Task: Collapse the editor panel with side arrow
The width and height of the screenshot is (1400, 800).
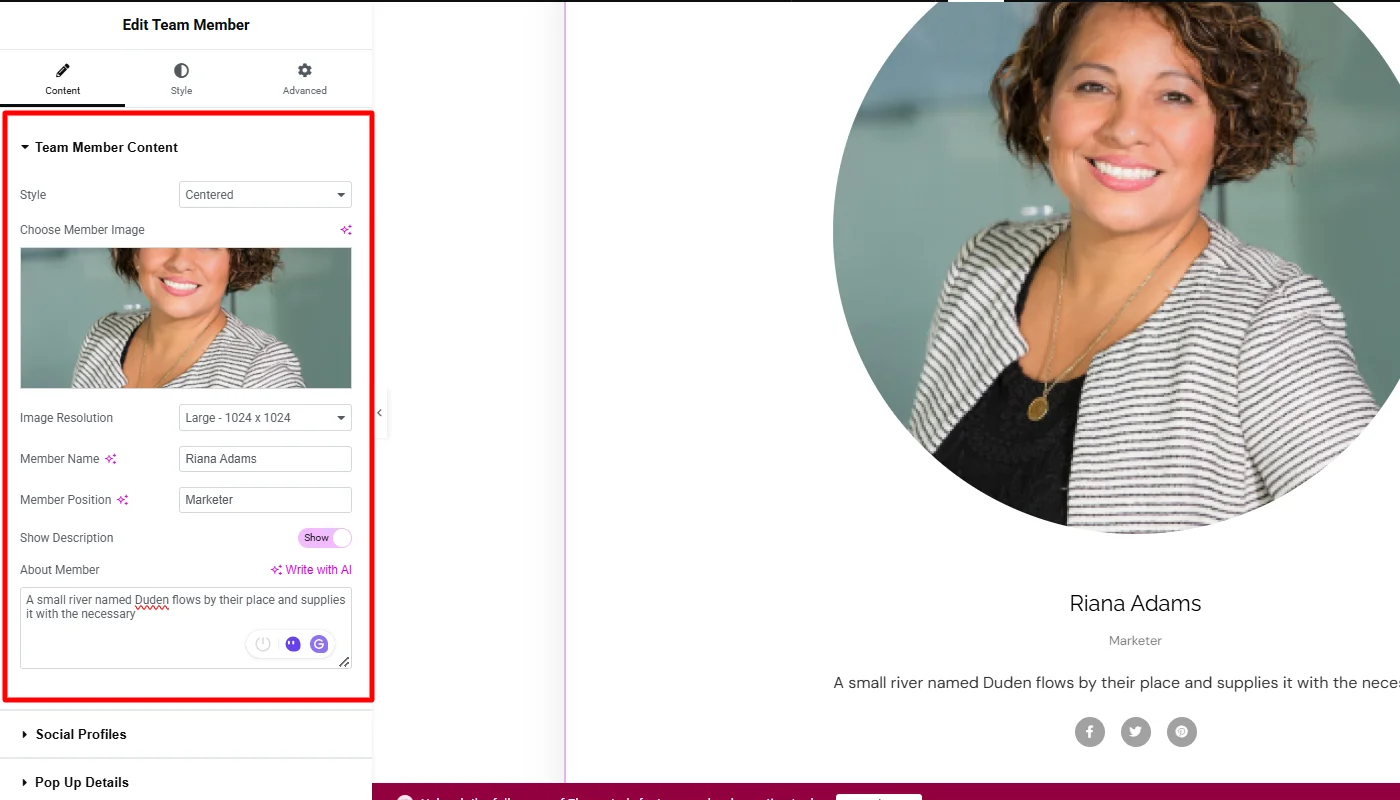Action: [379, 413]
